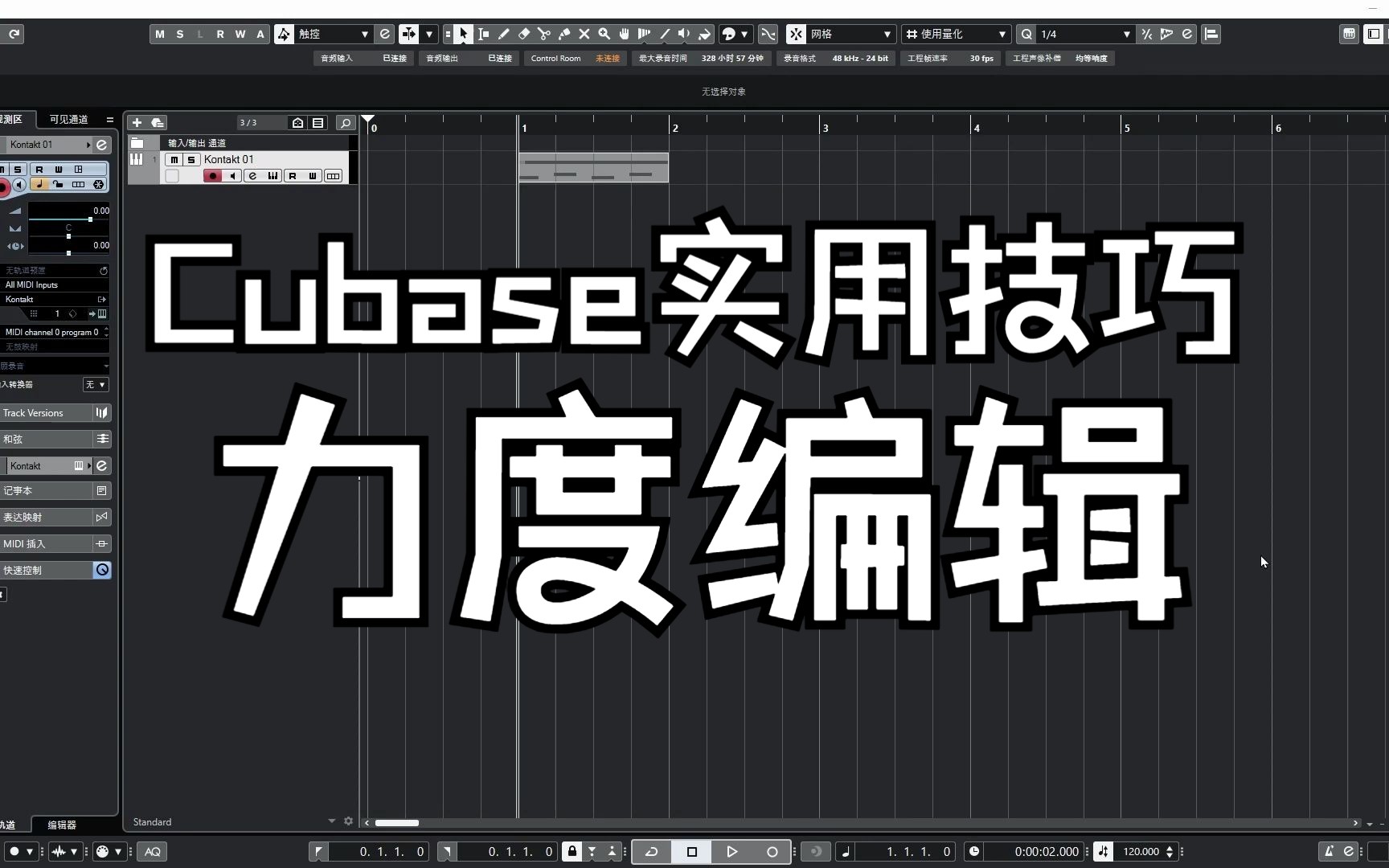The height and width of the screenshot is (868, 1389).
Task: Select the Erase tool
Action: coord(524,34)
